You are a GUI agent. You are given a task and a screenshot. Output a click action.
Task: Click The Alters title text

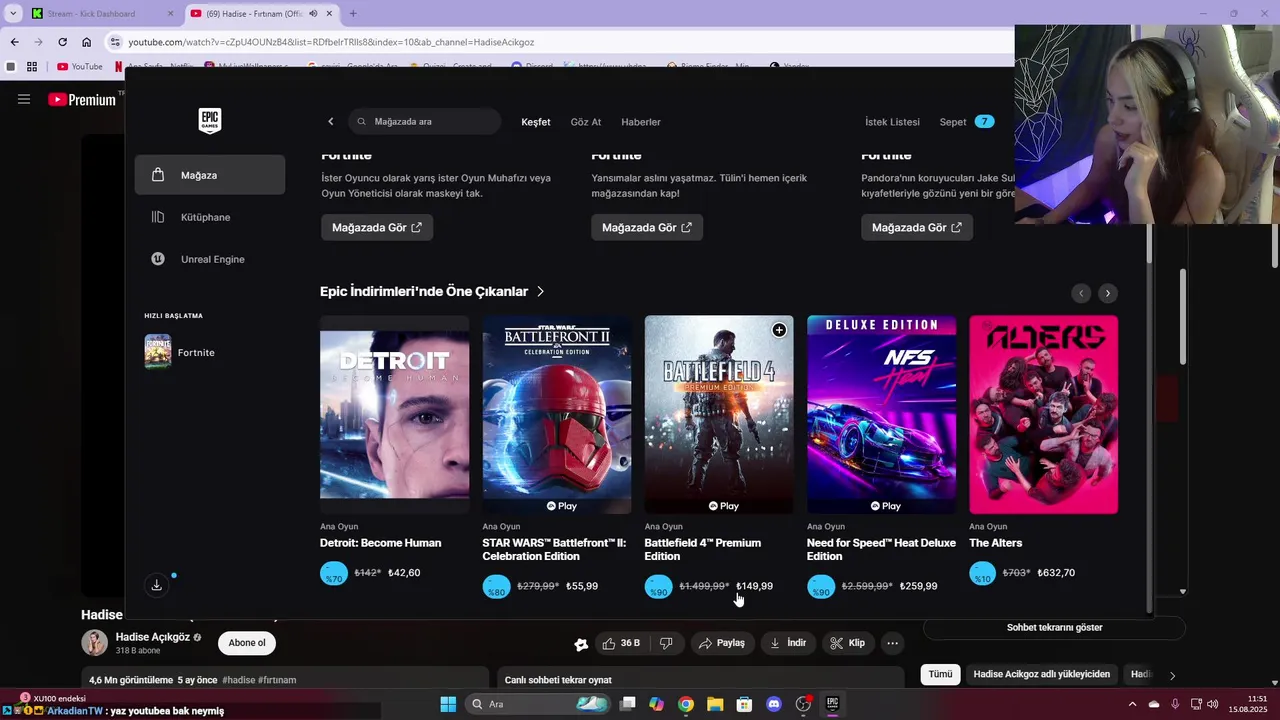995,543
